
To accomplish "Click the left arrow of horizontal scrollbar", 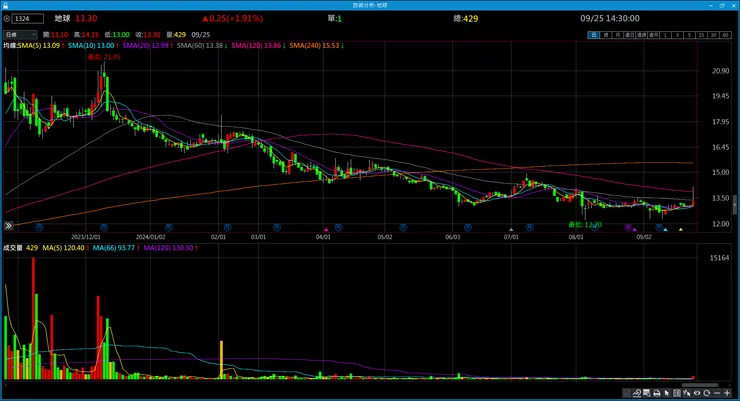I will click(x=6, y=385).
